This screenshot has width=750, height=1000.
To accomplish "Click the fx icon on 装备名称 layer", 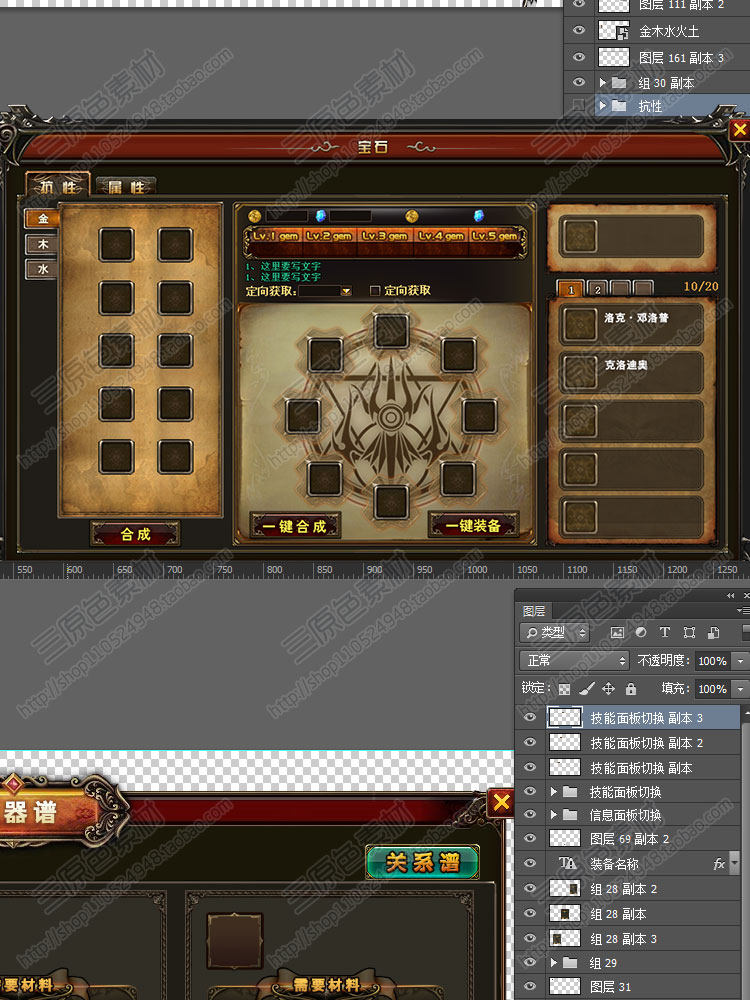I will [x=719, y=864].
